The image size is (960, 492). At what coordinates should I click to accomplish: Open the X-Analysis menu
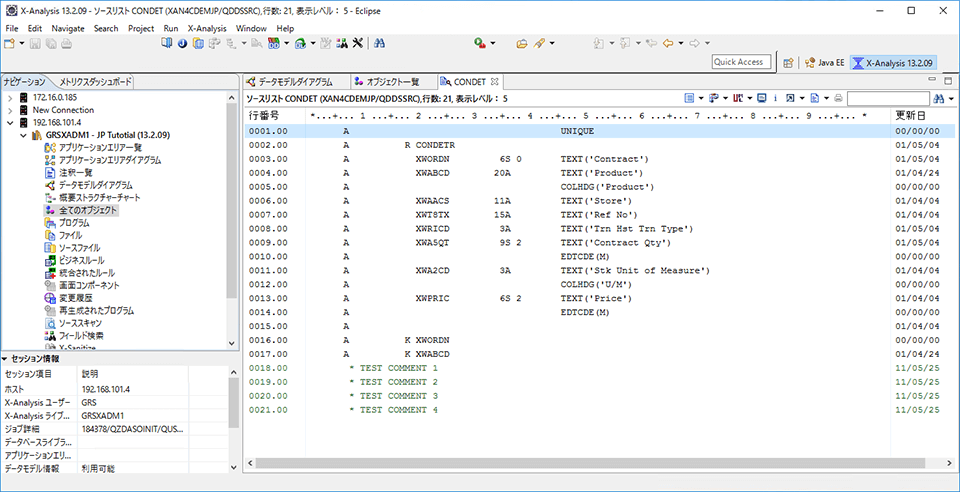(207, 28)
